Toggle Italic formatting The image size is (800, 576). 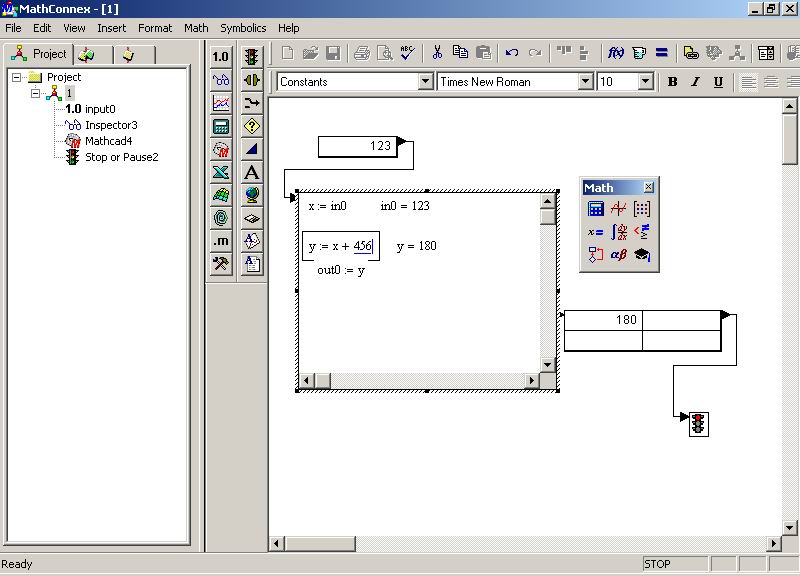click(695, 82)
